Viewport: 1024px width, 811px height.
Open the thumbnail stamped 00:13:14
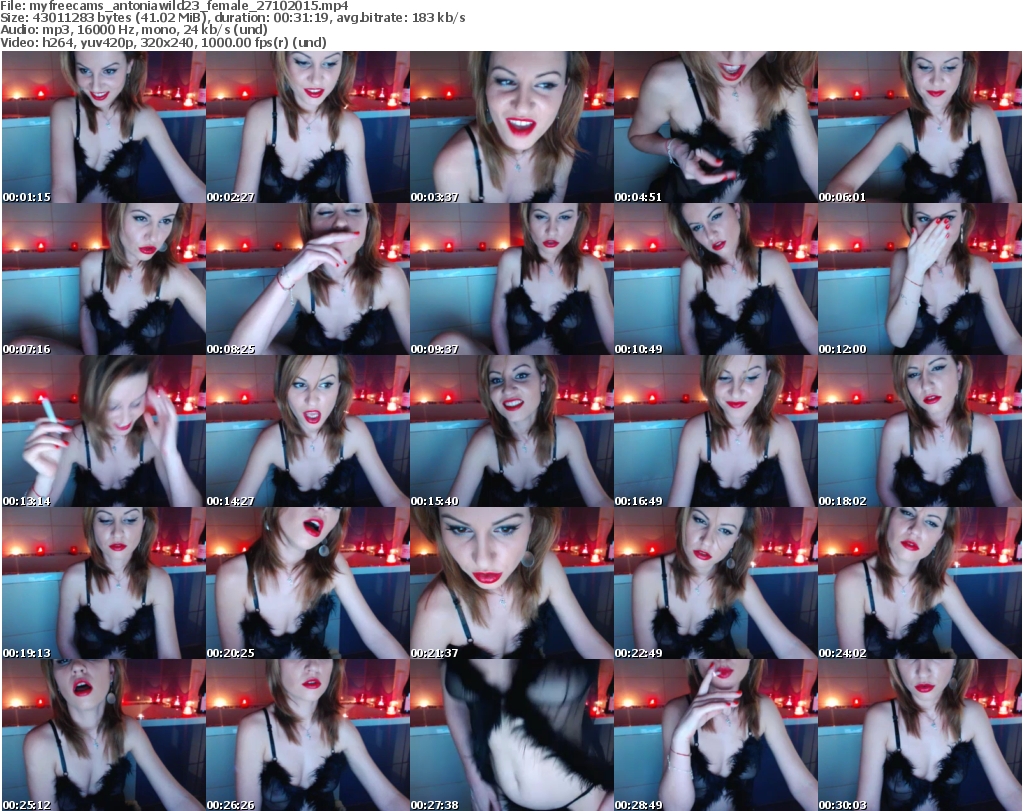(x=104, y=432)
